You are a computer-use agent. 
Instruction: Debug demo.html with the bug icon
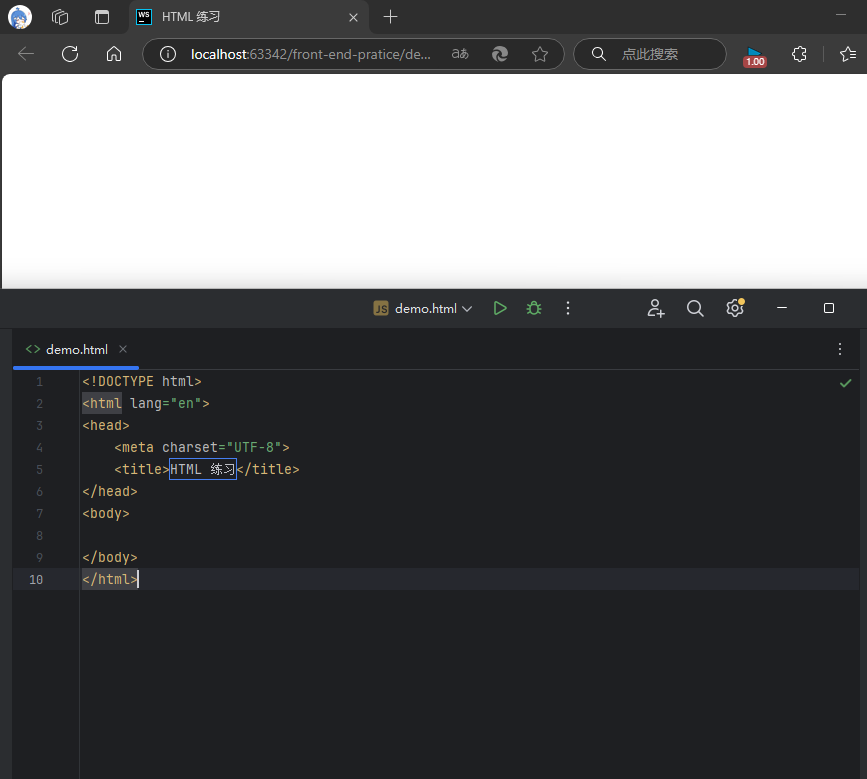534,309
